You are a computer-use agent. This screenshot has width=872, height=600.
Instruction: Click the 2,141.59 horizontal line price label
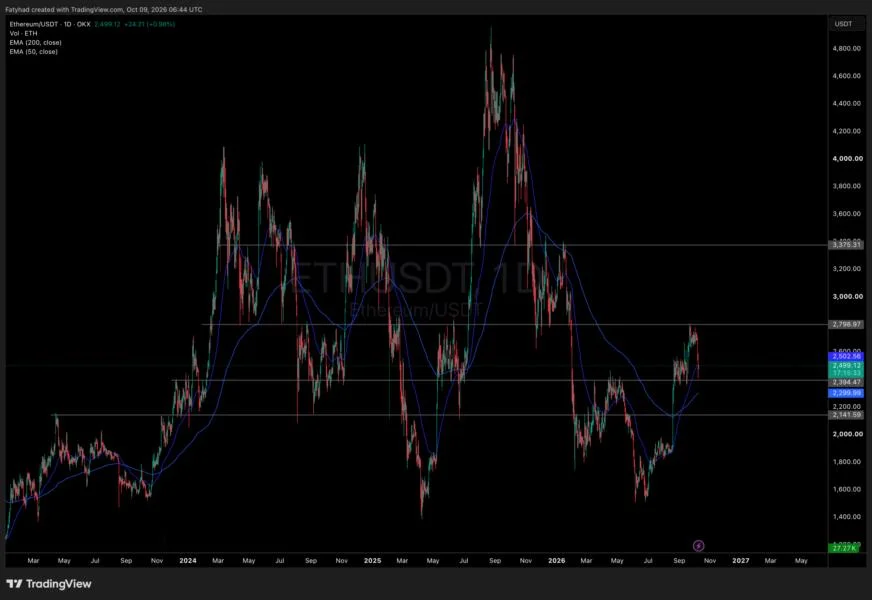click(x=846, y=415)
